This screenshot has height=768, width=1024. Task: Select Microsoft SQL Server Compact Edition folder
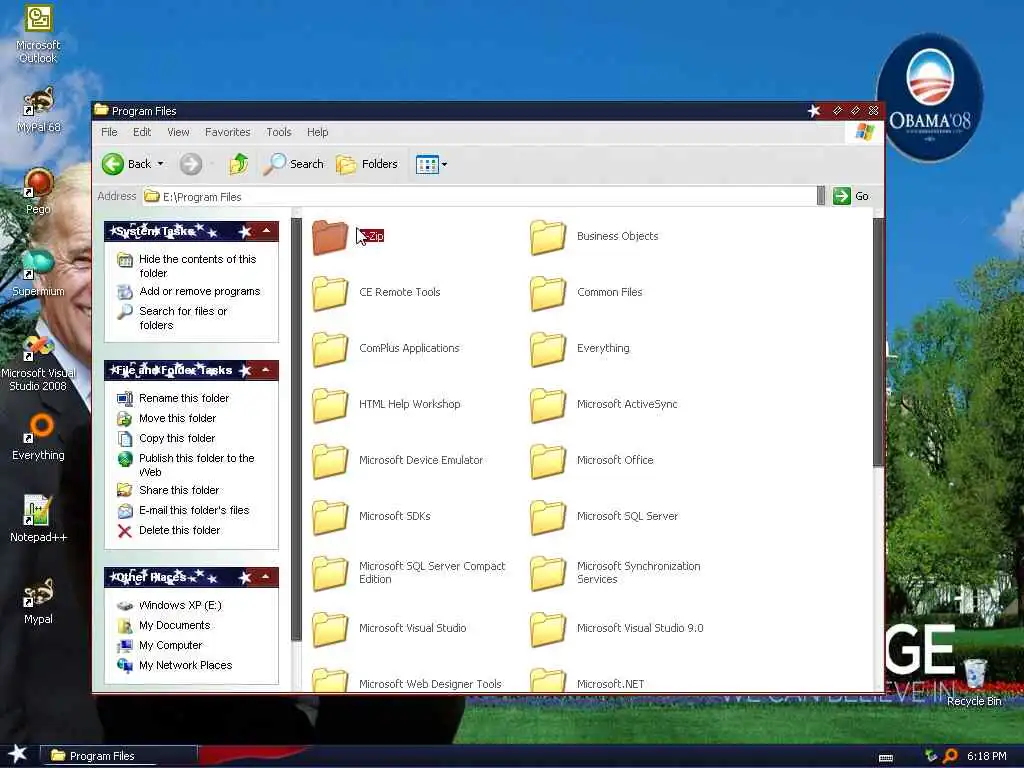click(x=409, y=573)
